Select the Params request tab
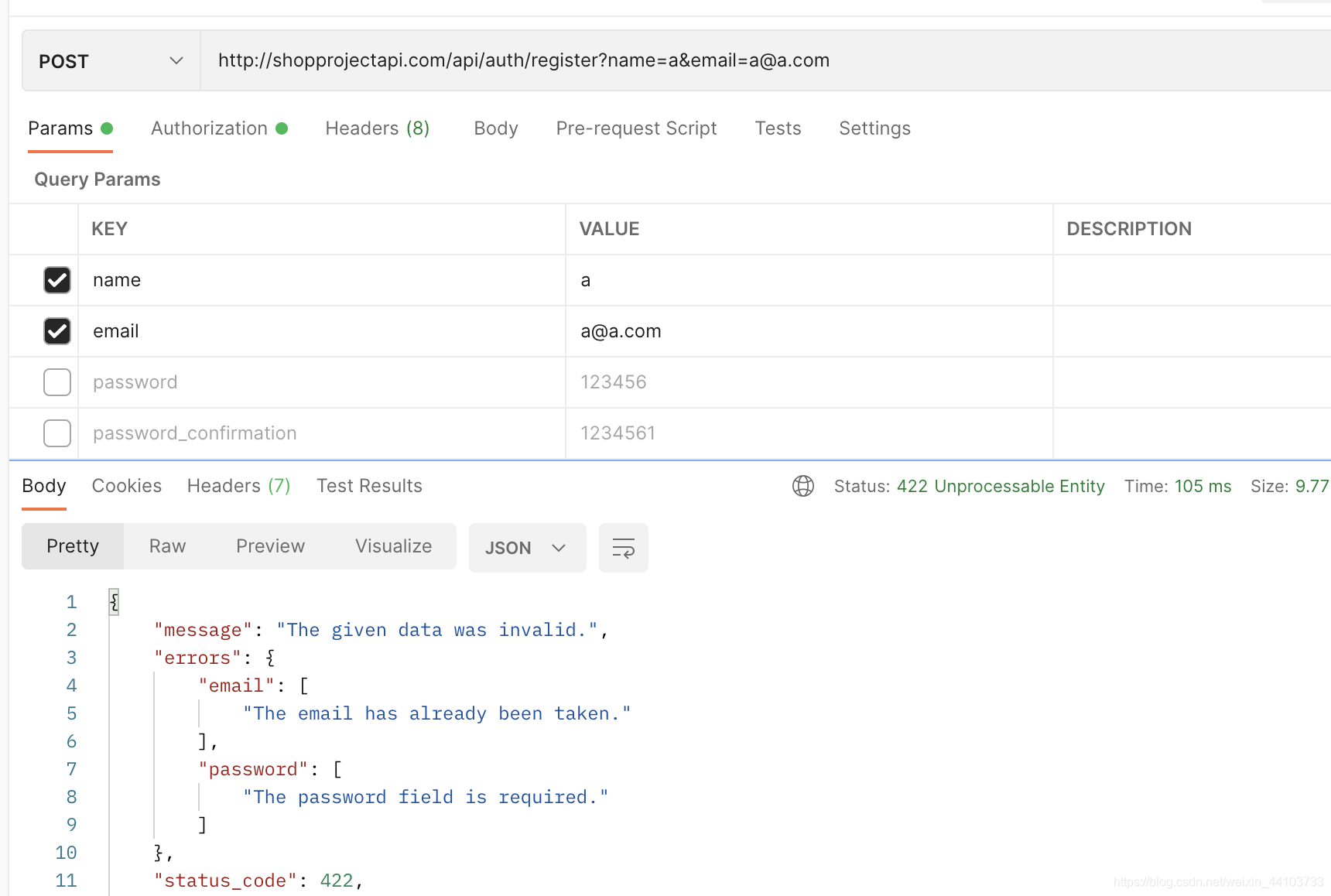 [70, 128]
